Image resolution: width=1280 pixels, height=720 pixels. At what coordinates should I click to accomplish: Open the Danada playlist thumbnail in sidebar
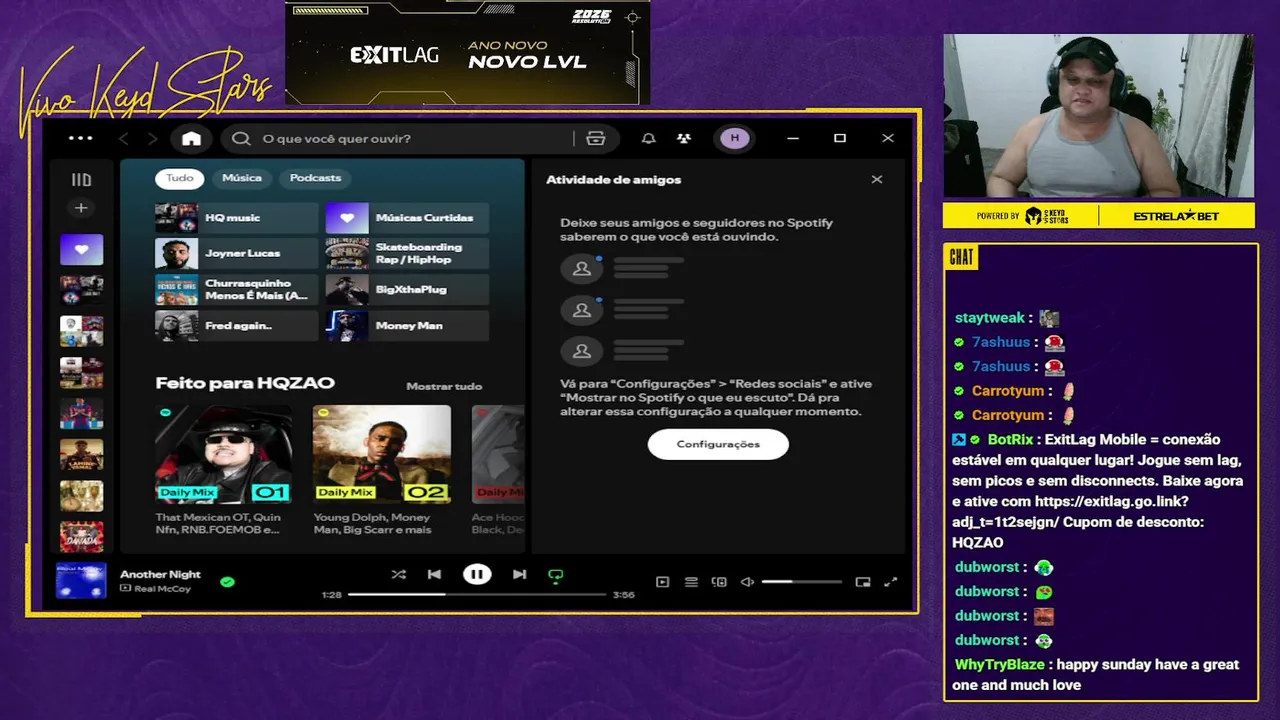click(81, 537)
